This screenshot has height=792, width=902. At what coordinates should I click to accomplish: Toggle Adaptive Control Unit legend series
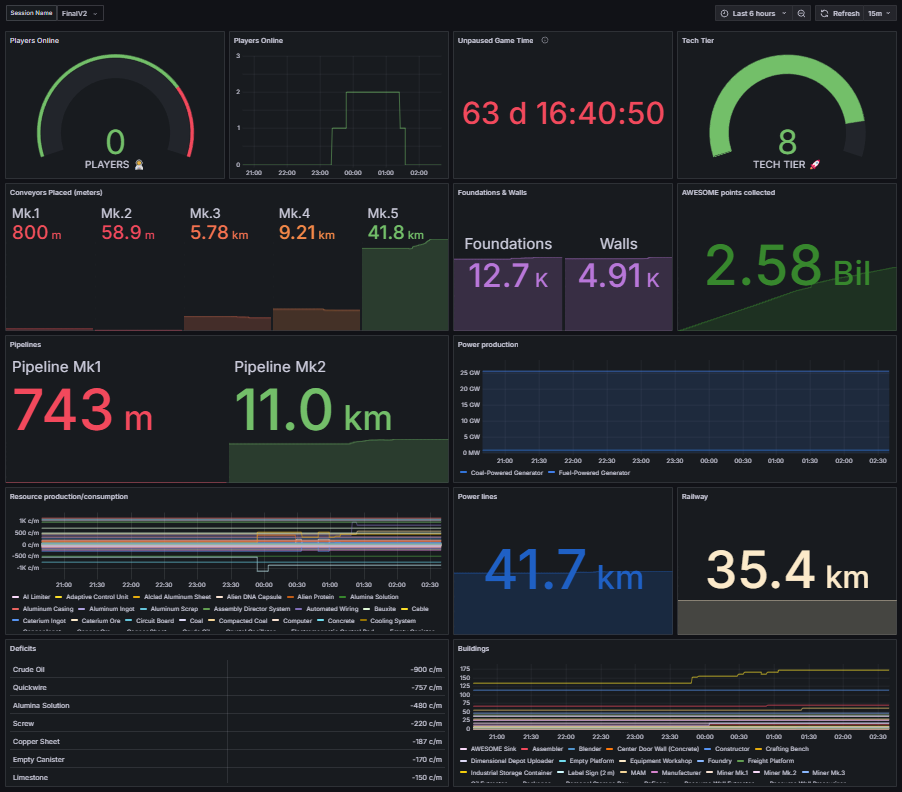[x=97, y=597]
